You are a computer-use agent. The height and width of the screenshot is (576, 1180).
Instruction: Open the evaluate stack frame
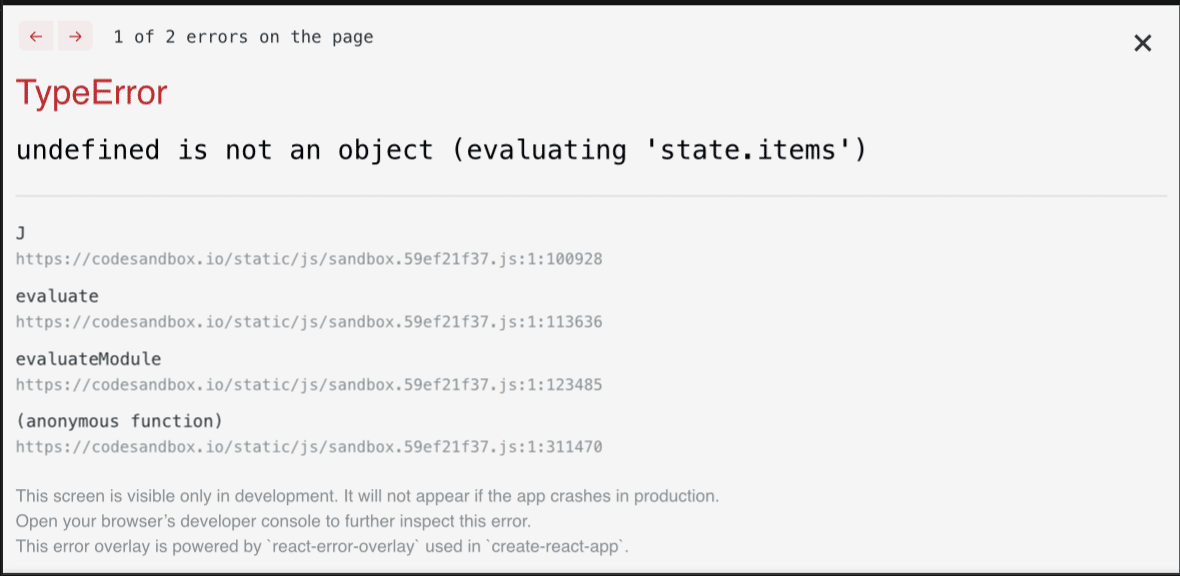(57, 296)
